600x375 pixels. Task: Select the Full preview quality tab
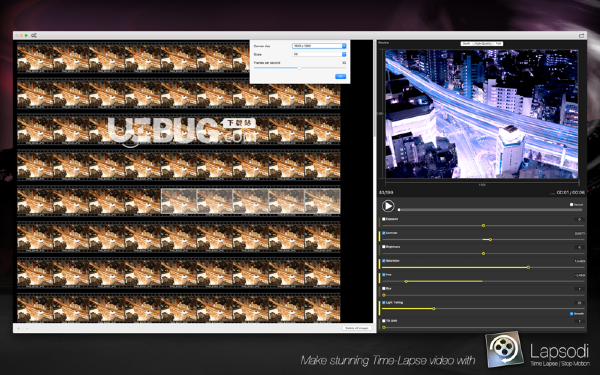coord(498,44)
